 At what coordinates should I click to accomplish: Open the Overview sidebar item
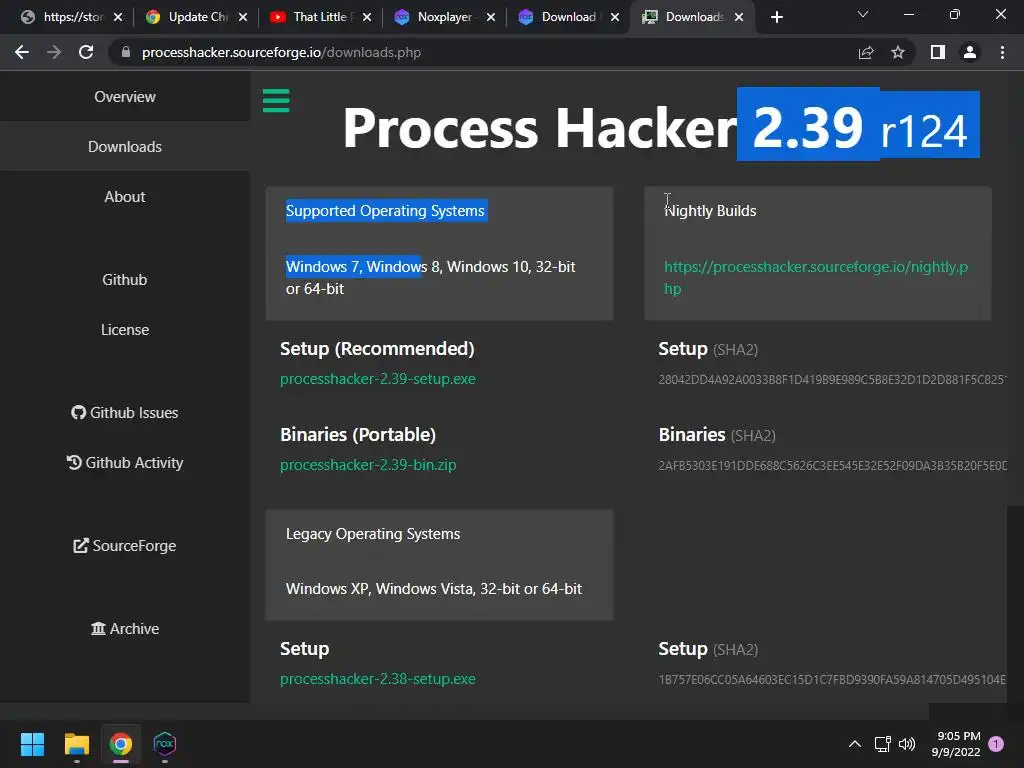125,97
